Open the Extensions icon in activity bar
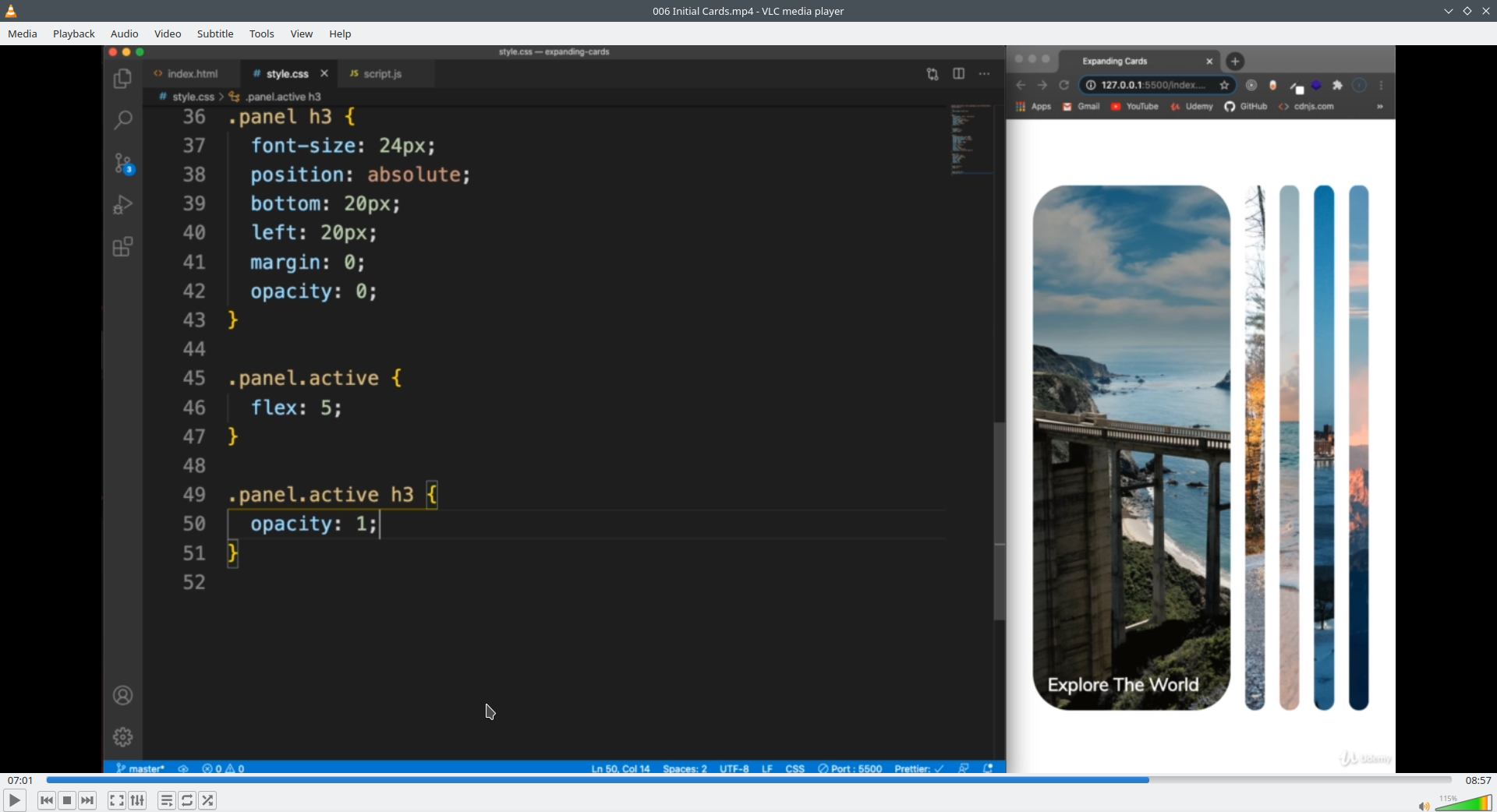The image size is (1497, 812). point(122,247)
